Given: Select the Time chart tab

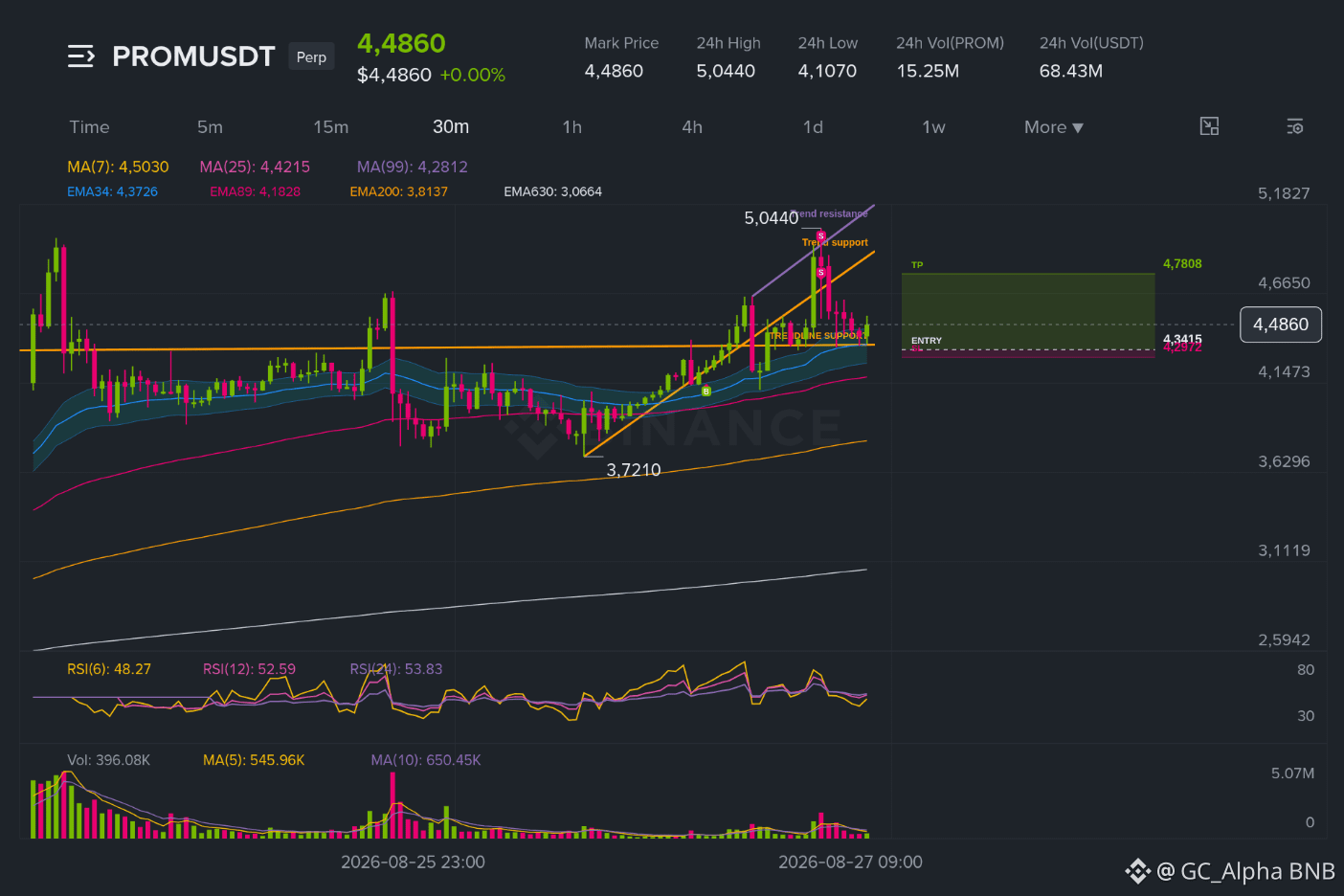Looking at the screenshot, I should (89, 127).
